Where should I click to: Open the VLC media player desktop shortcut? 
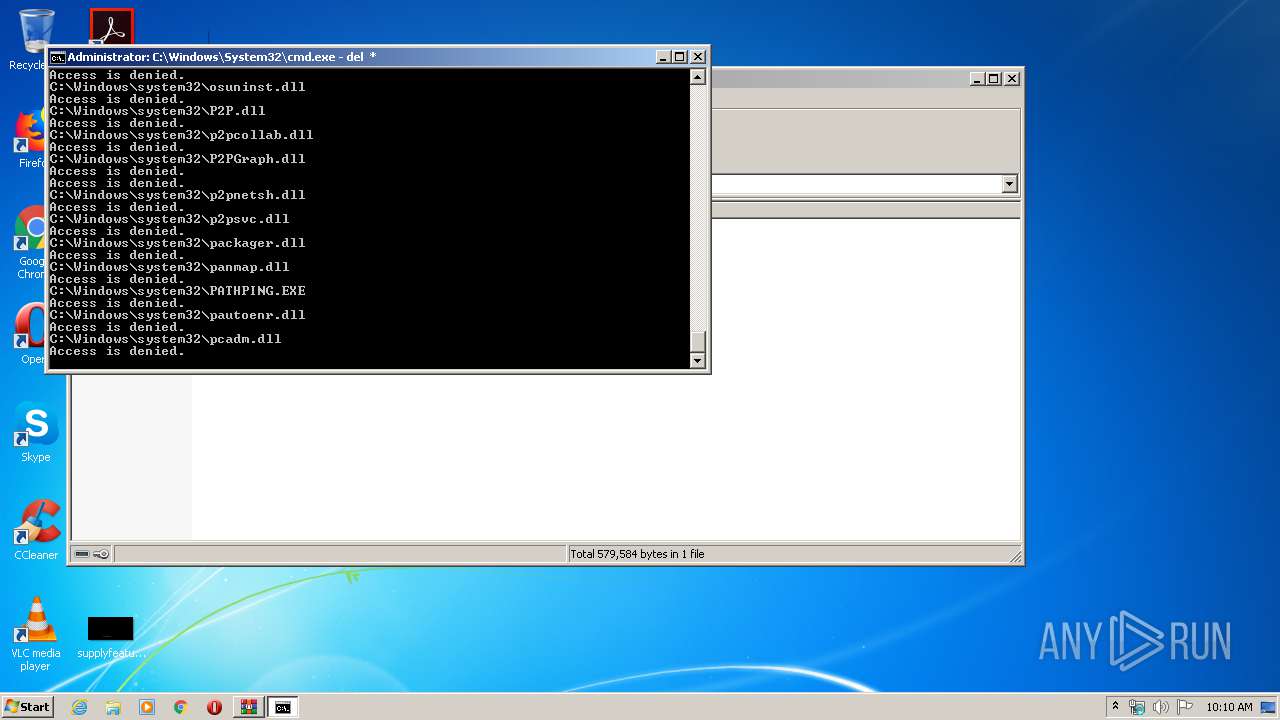[36, 633]
